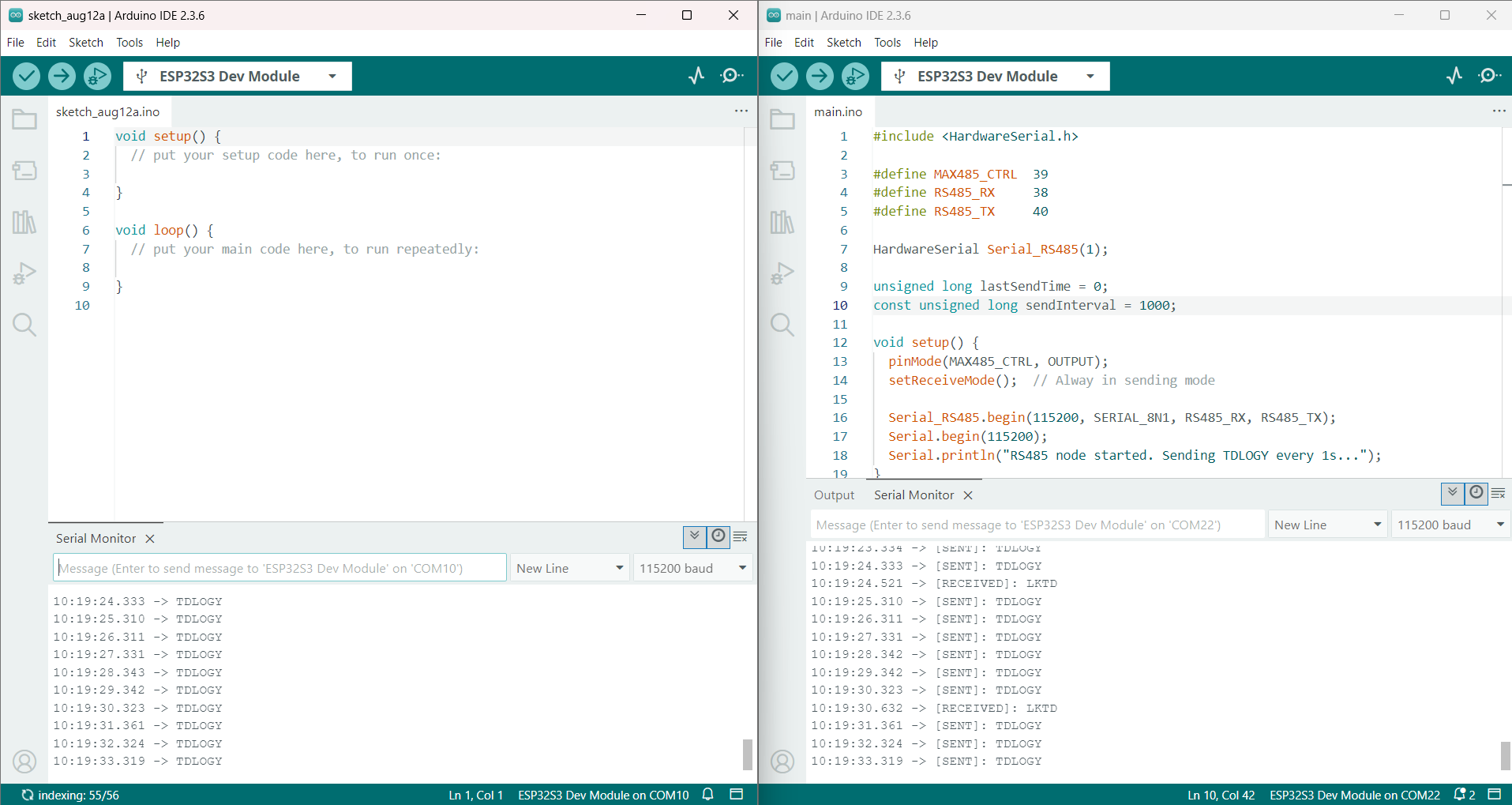This screenshot has height=805, width=1512.
Task: Open 115200 baud dropdown in sketch_aug12a window
Action: (x=693, y=568)
